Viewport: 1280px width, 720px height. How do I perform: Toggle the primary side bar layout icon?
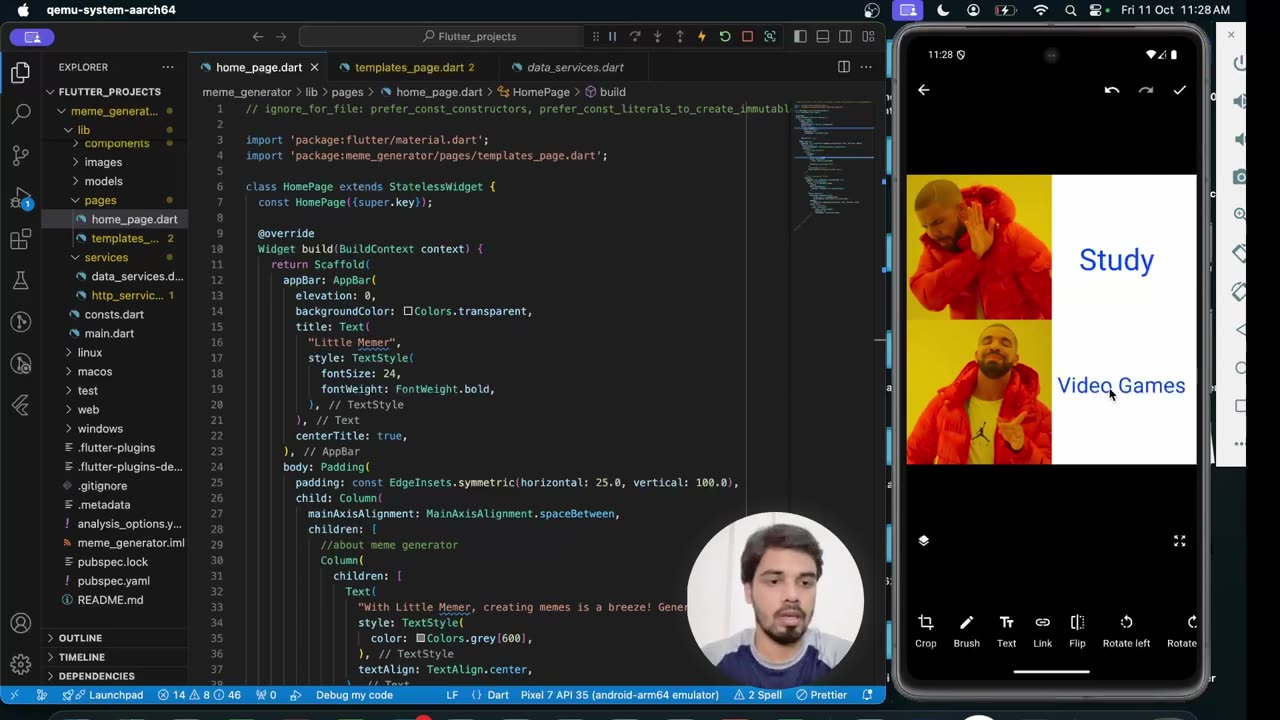point(800,36)
